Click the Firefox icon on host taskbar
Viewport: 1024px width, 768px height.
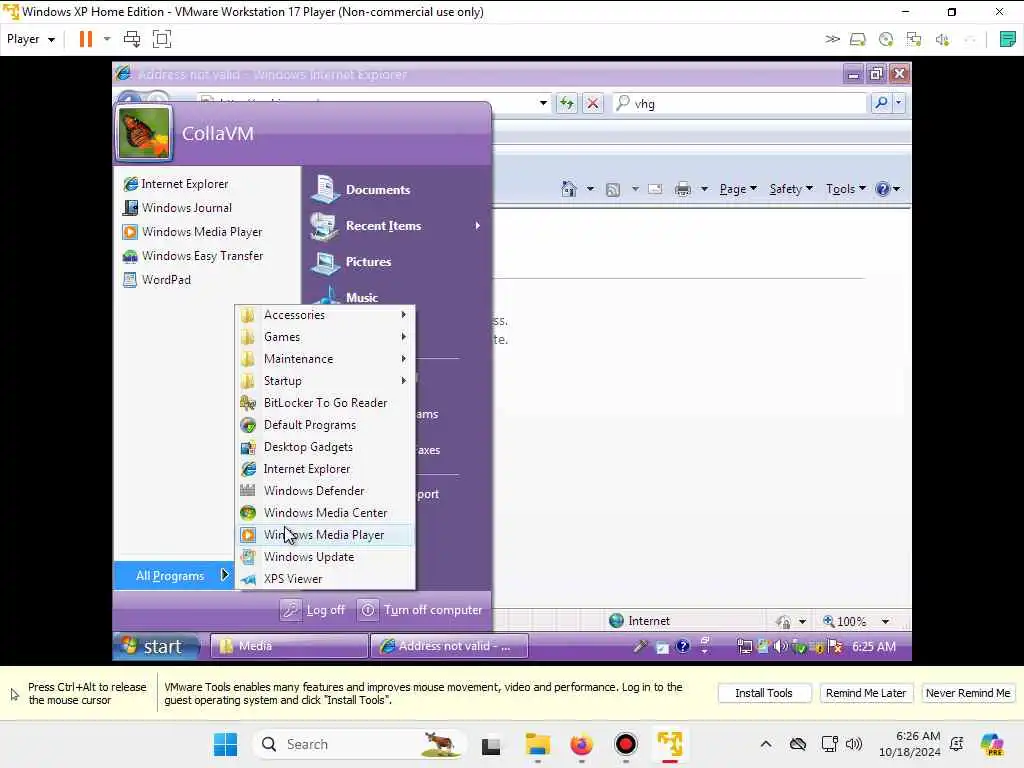tap(581, 744)
